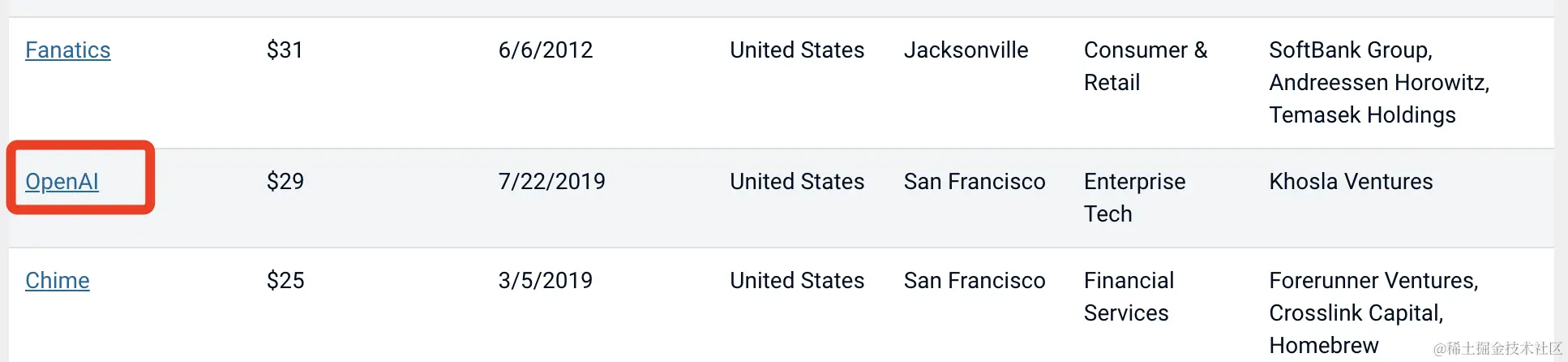
Task: Select the Enterprise Tech industry cell
Action: [x=1134, y=197]
